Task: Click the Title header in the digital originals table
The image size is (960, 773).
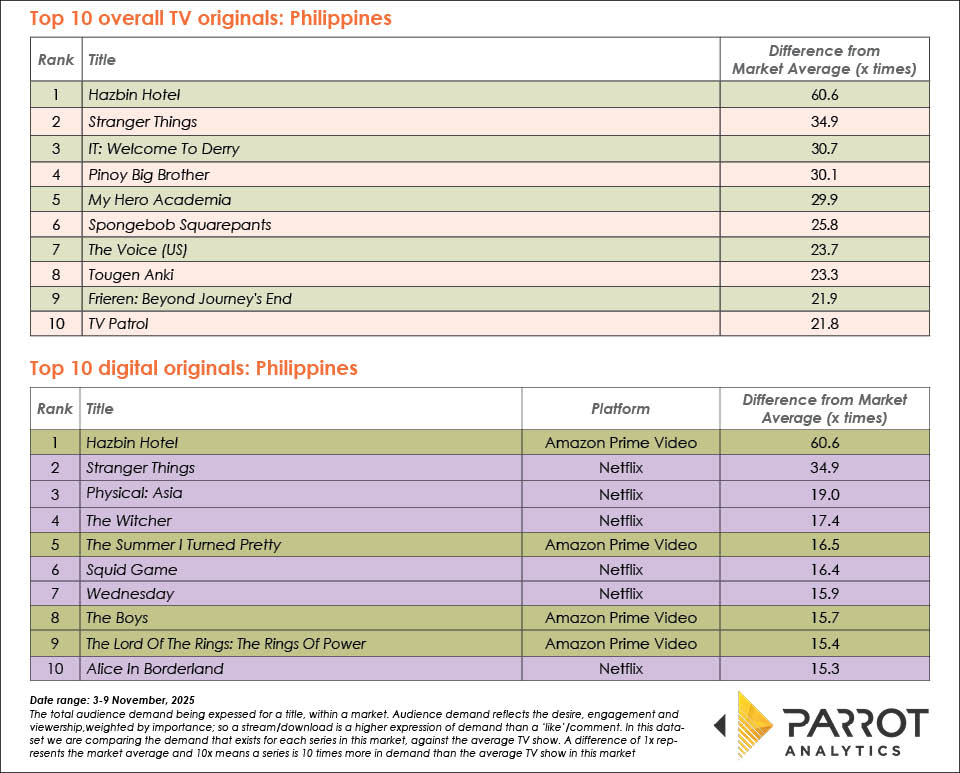Action: point(100,408)
